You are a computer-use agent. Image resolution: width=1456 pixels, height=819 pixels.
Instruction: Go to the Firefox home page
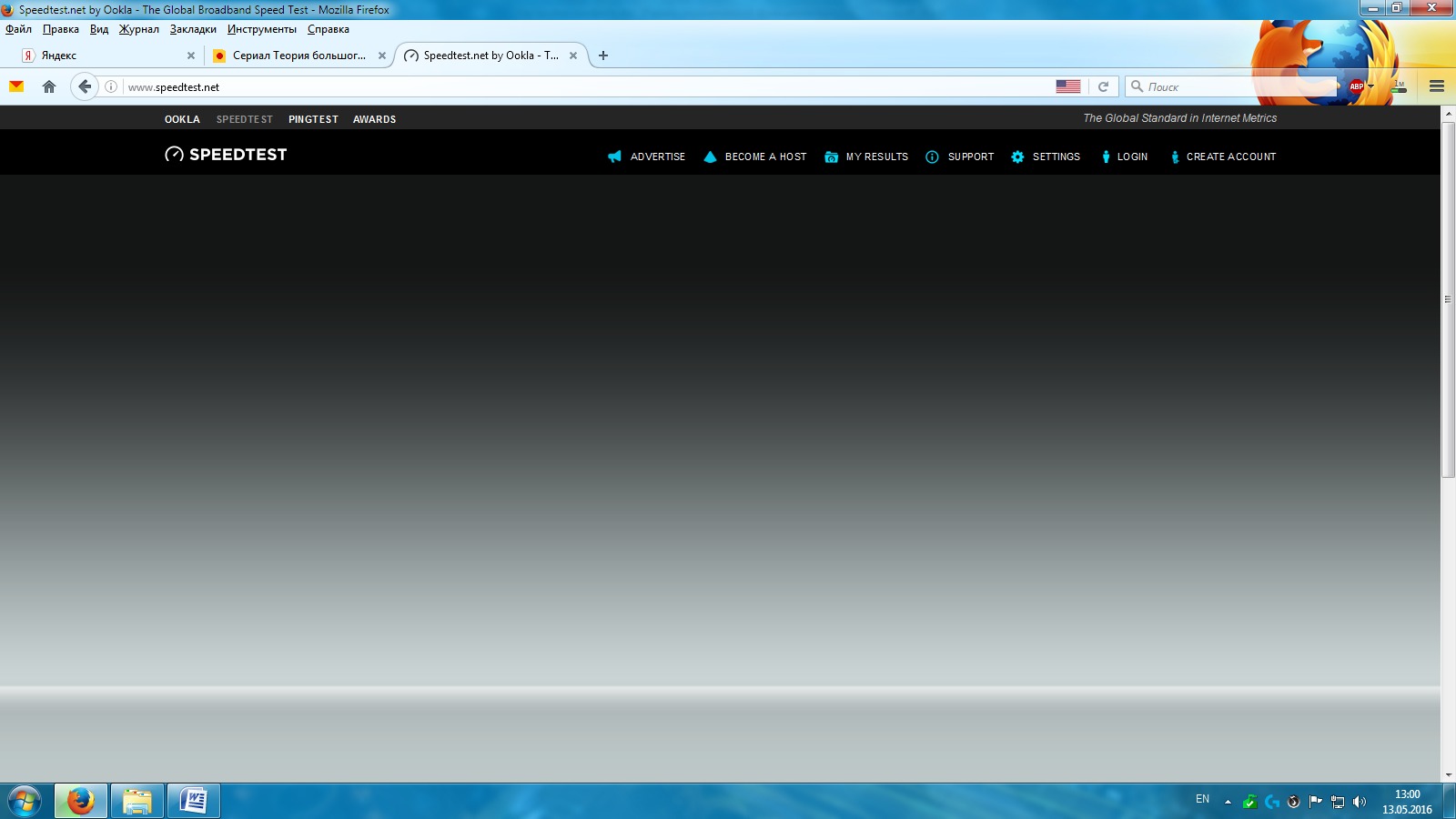click(49, 86)
